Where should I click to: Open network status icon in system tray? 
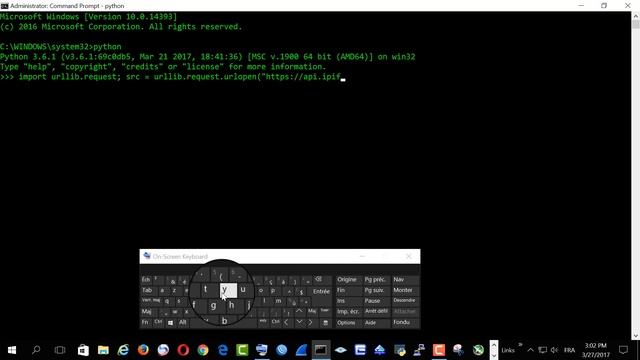(542, 350)
